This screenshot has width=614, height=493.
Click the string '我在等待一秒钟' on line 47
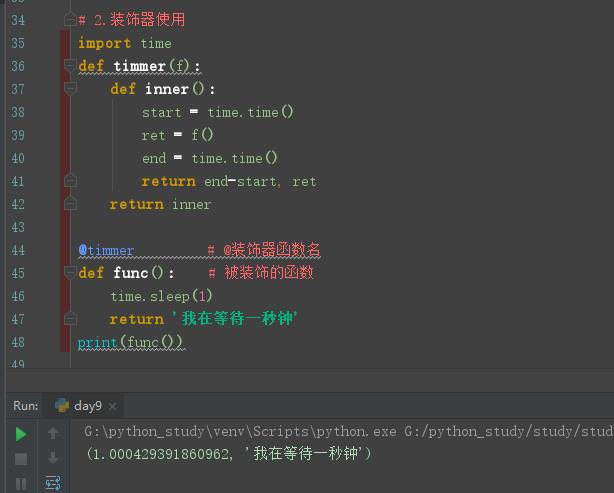[x=235, y=318]
